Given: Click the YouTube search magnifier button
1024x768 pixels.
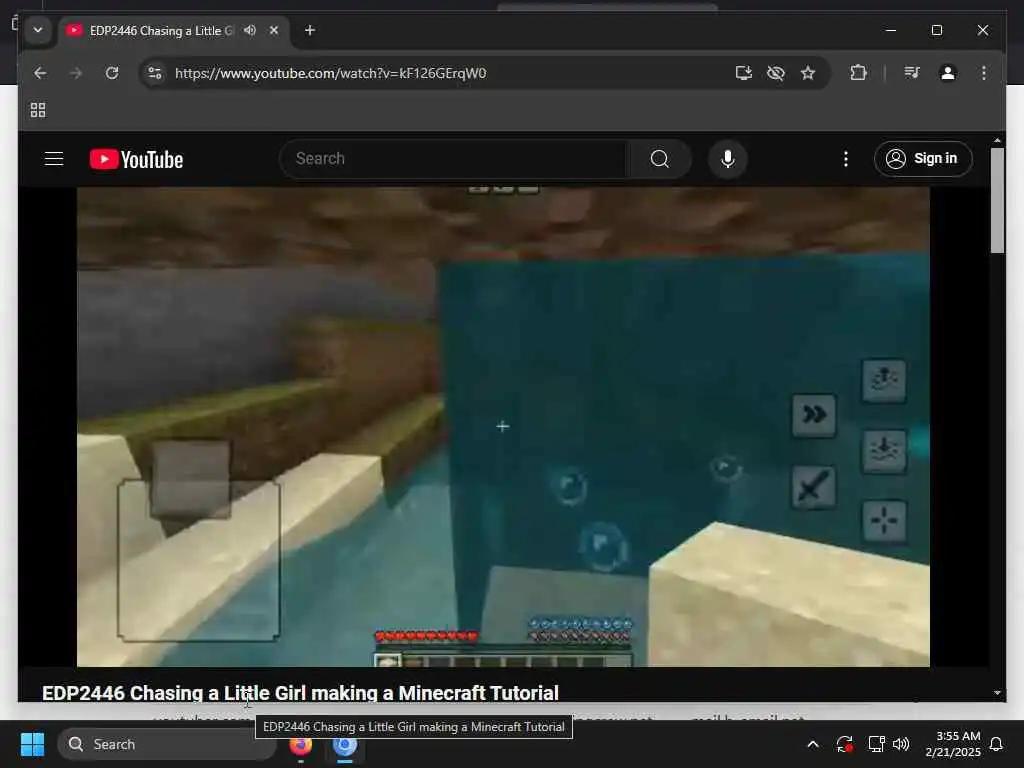Looking at the screenshot, I should click(660, 159).
